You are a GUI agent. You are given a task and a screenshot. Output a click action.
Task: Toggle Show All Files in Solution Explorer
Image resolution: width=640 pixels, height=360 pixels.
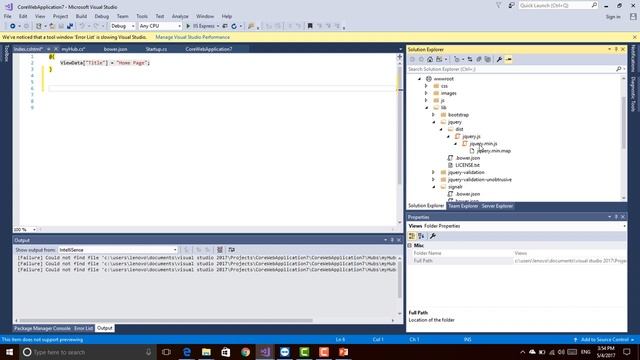click(488, 60)
